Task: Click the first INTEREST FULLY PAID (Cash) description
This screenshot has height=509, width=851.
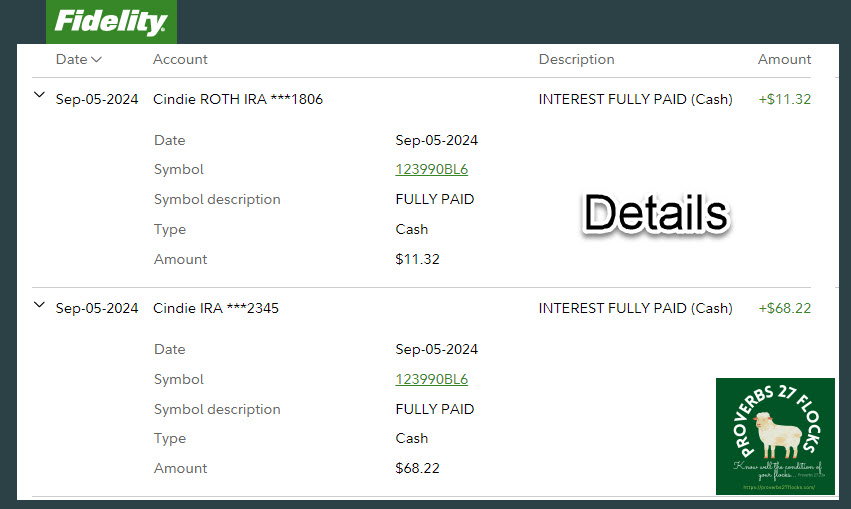Action: tap(635, 100)
